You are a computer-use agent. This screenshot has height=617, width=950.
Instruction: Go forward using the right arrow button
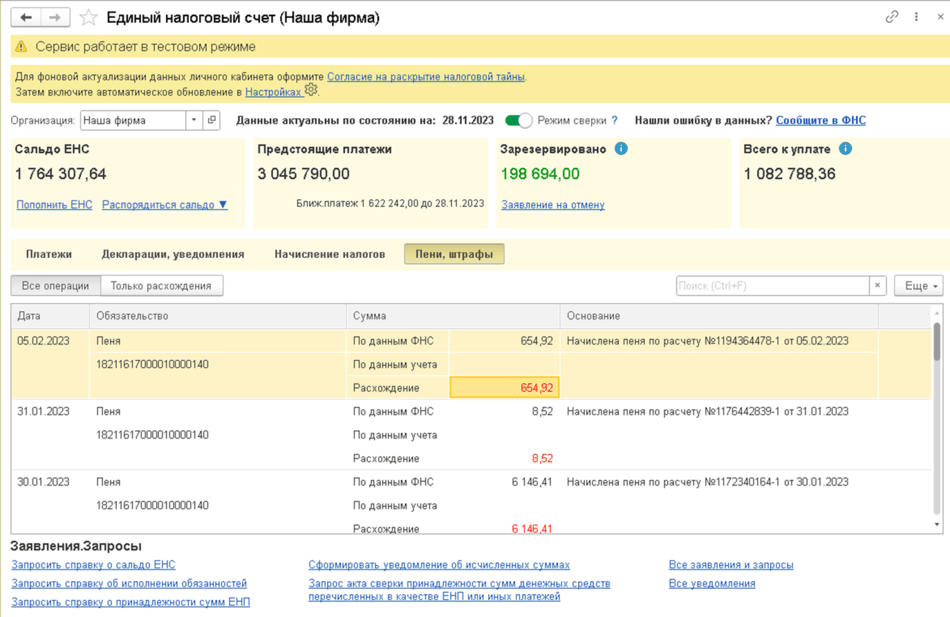[55, 17]
